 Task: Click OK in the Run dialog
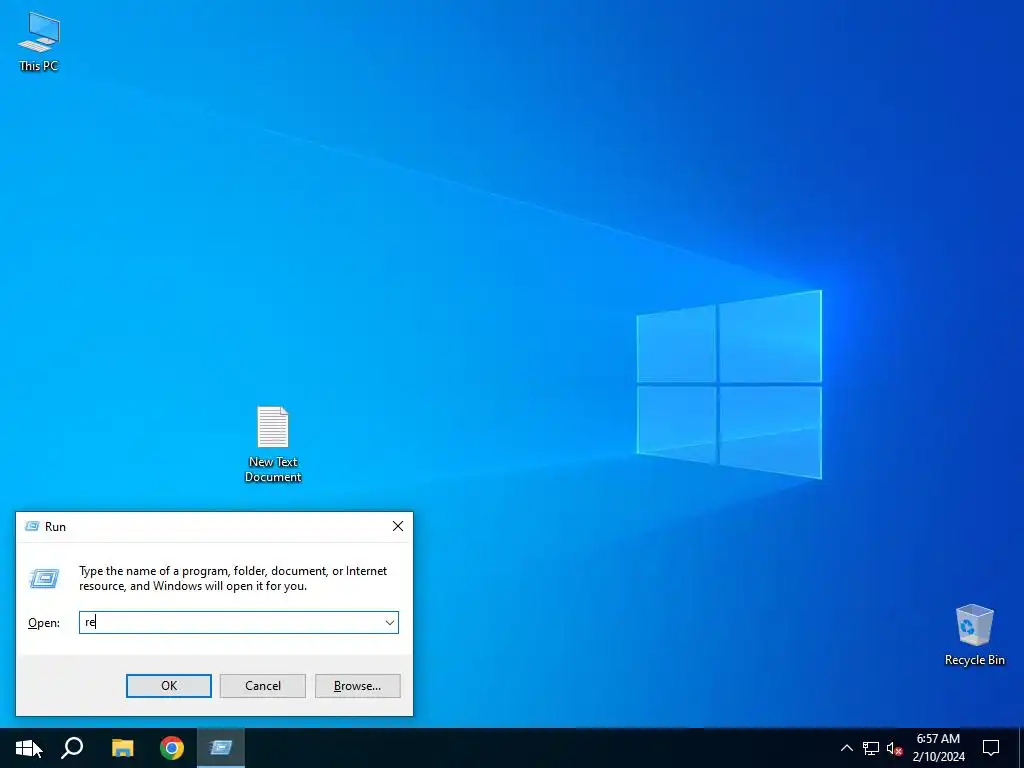168,686
